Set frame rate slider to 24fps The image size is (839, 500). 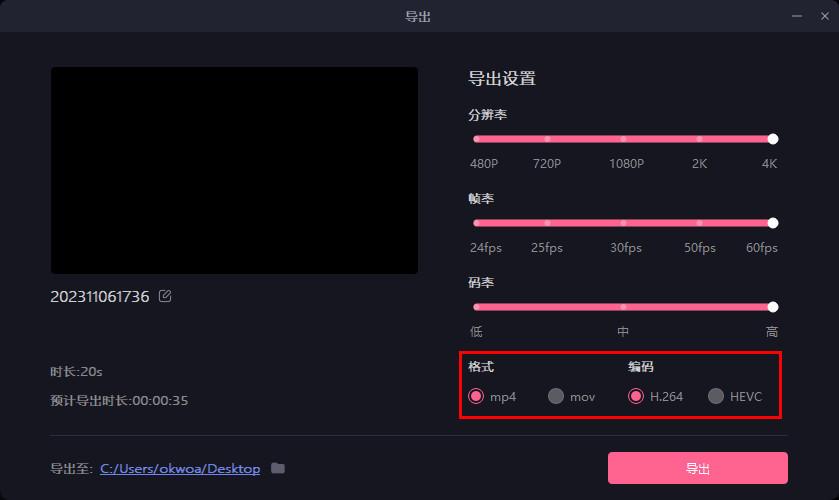tap(476, 223)
